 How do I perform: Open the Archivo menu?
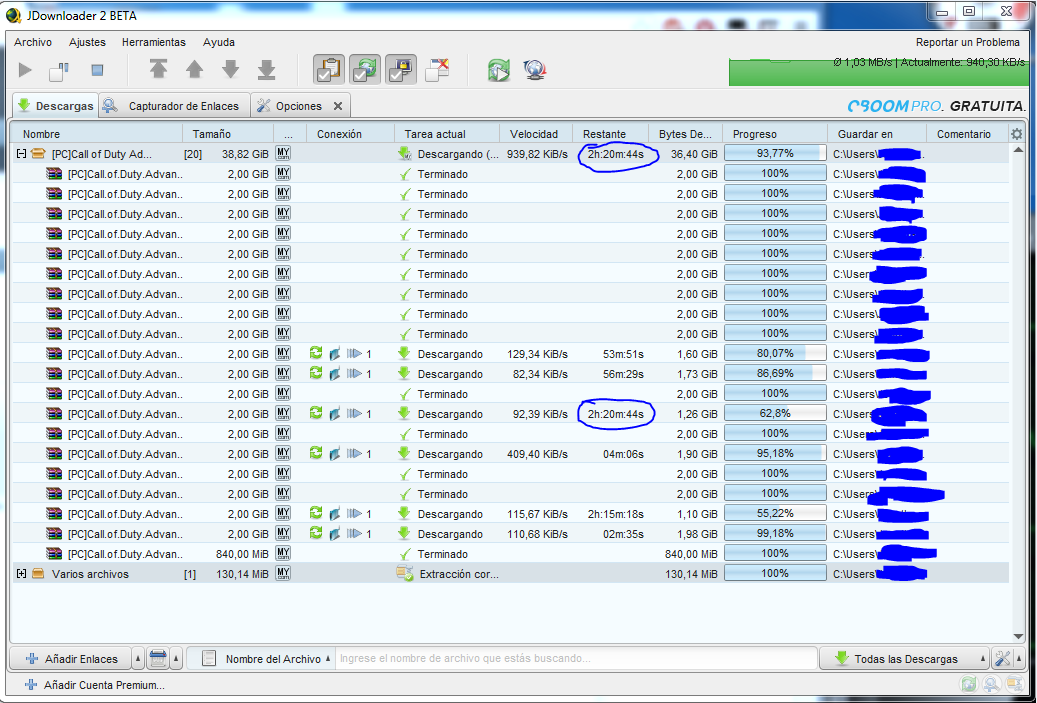(32, 42)
